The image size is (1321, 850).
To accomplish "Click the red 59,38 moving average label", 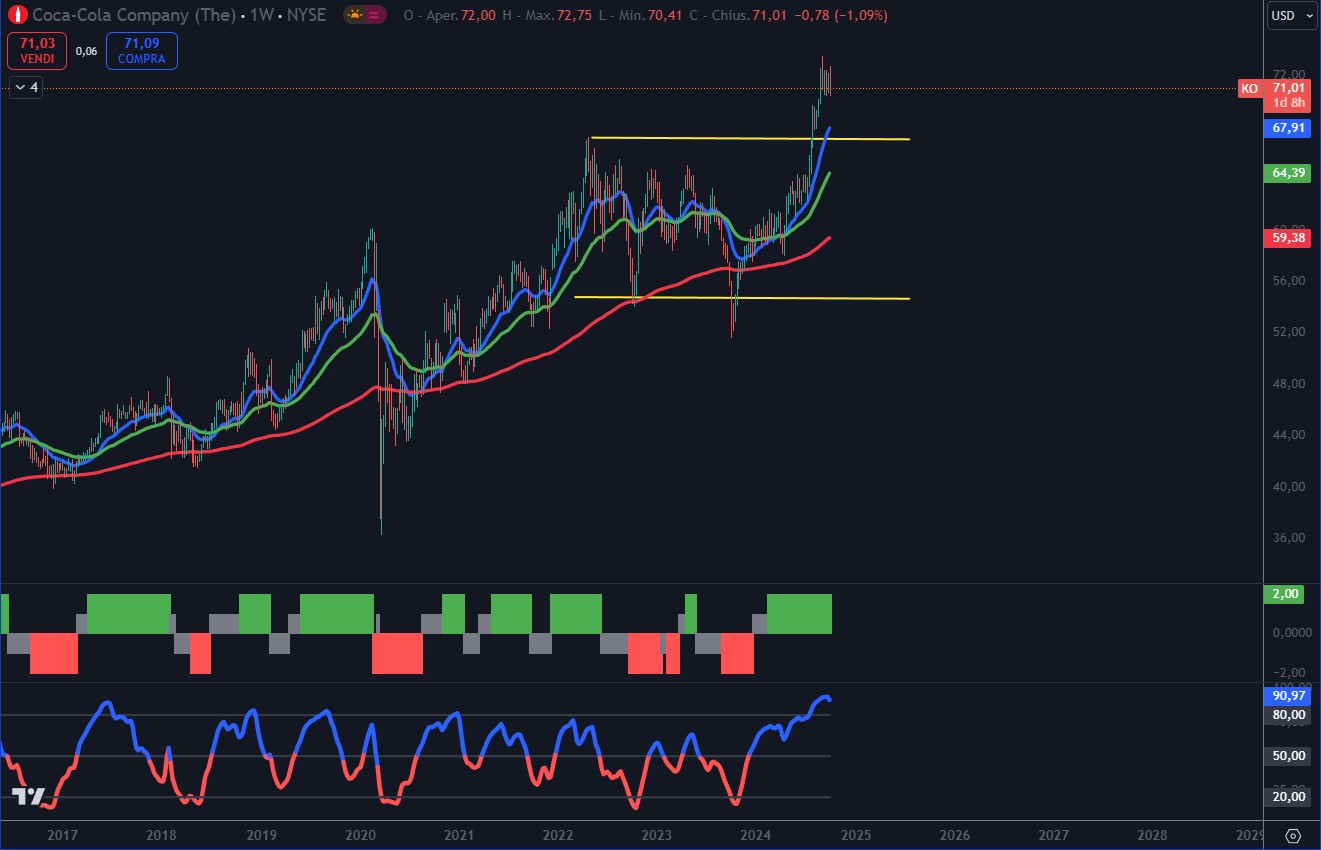I will pos(1288,238).
